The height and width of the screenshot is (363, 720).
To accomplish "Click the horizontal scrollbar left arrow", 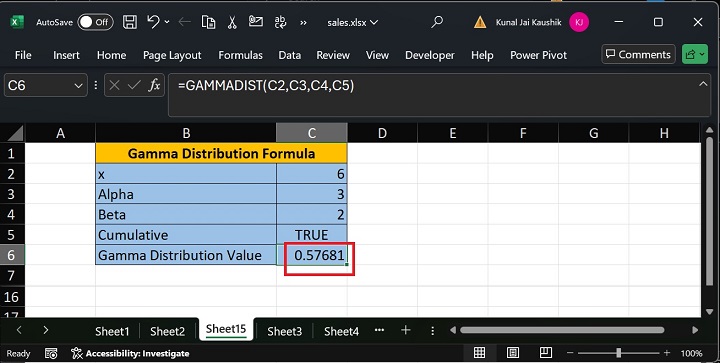I will coord(453,330).
